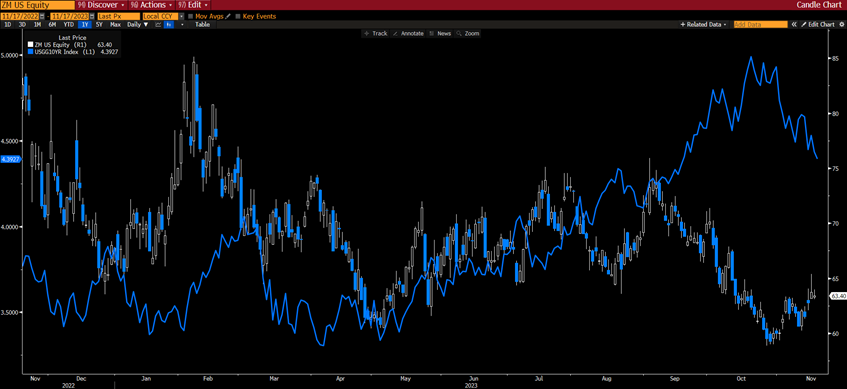Click the end date field 11/17/2023
Viewport: 847px width, 389px height.
69,17
